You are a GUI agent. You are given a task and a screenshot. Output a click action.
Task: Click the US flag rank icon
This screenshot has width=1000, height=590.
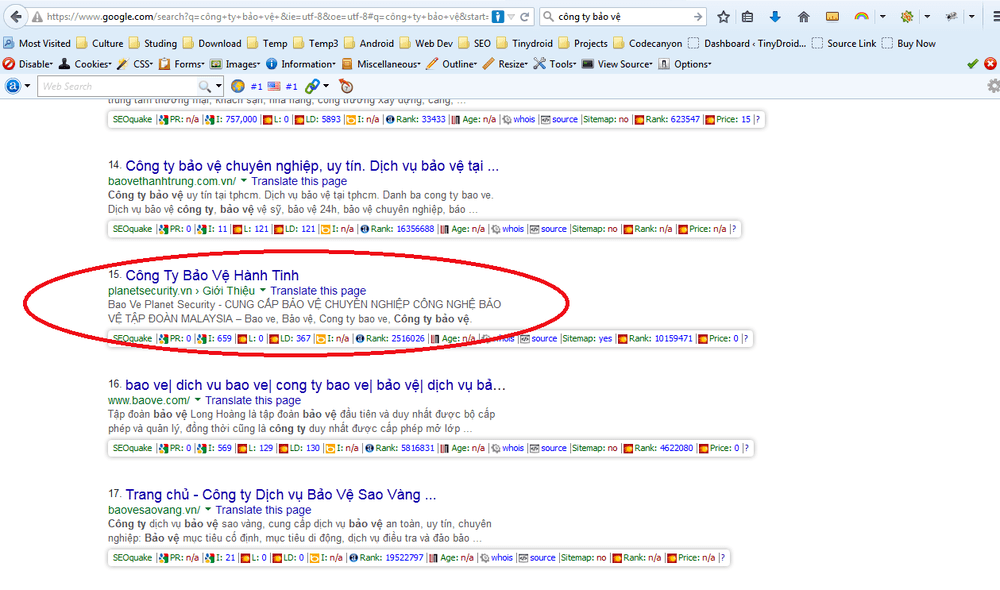[274, 86]
